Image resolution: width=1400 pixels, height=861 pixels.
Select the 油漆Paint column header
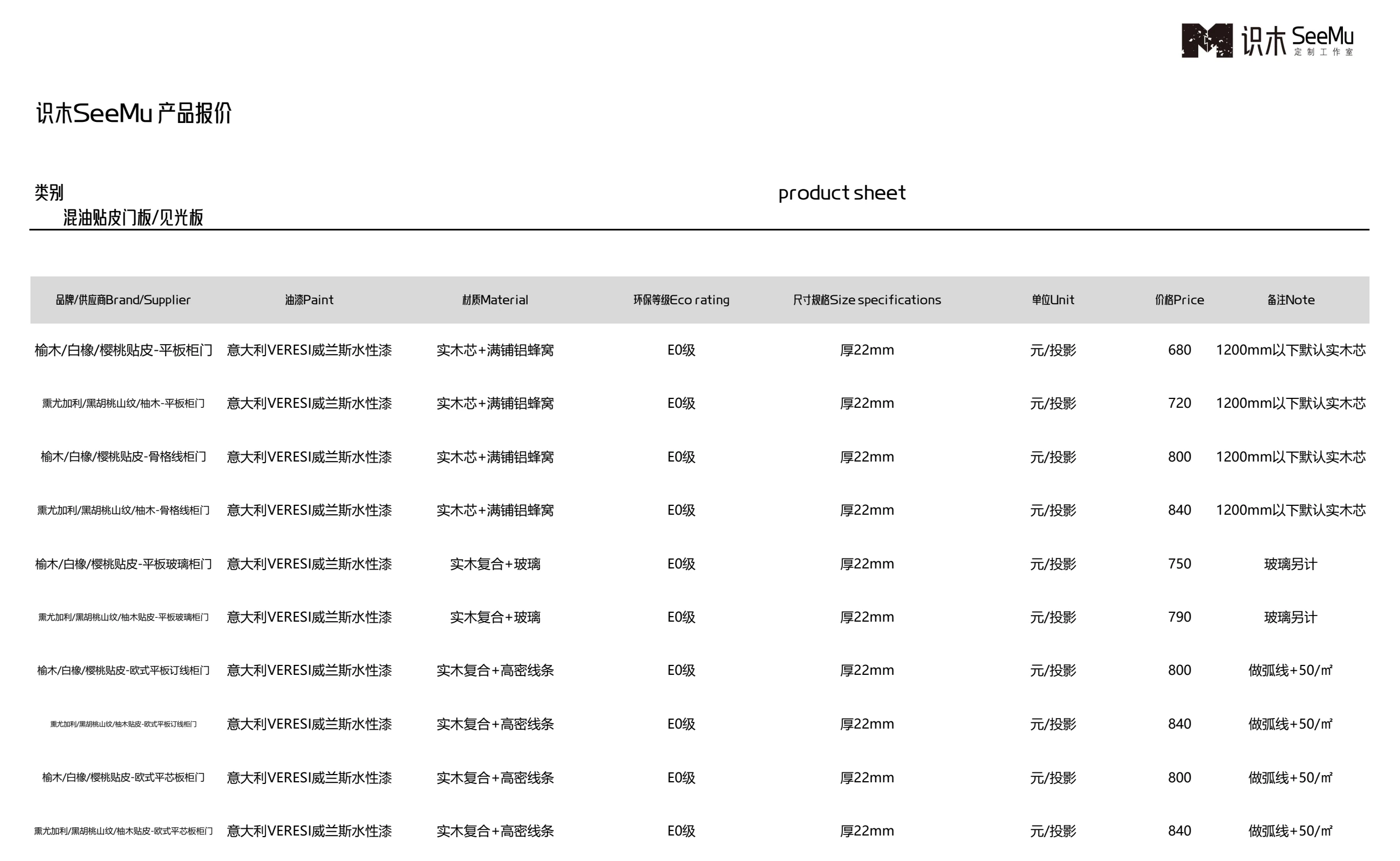click(309, 300)
